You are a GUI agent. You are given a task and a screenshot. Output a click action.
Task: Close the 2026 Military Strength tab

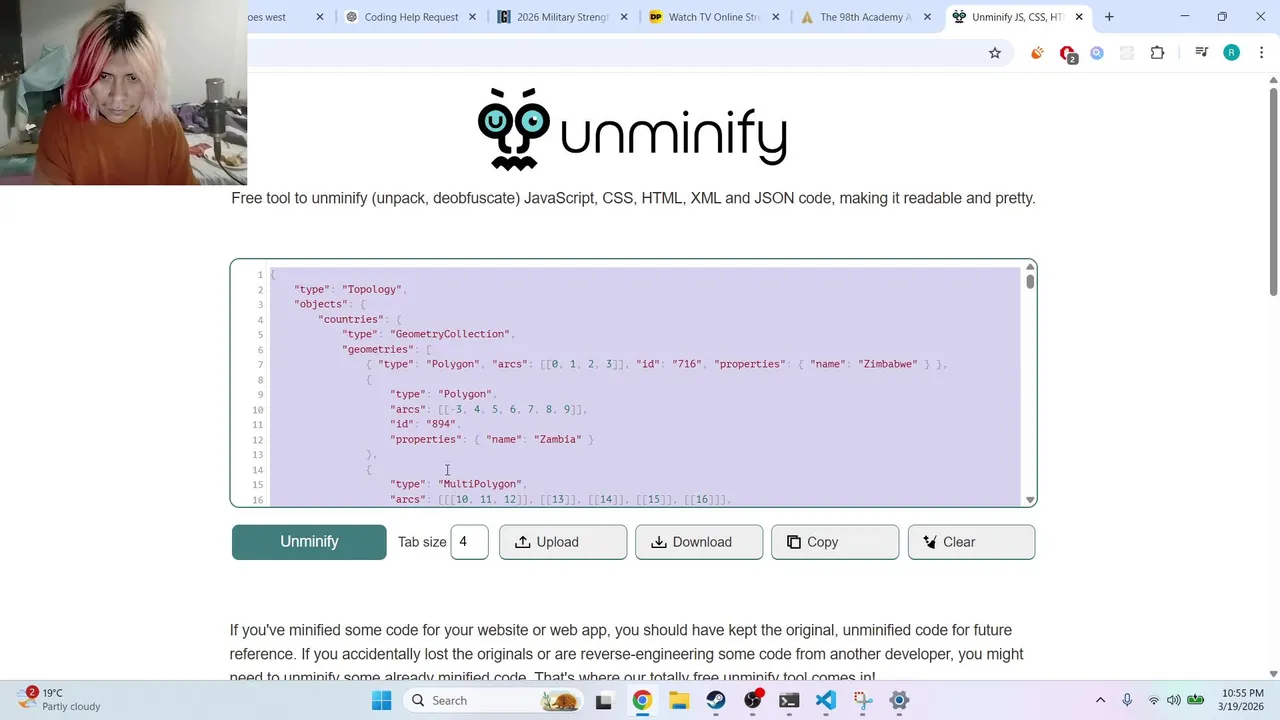pos(623,17)
